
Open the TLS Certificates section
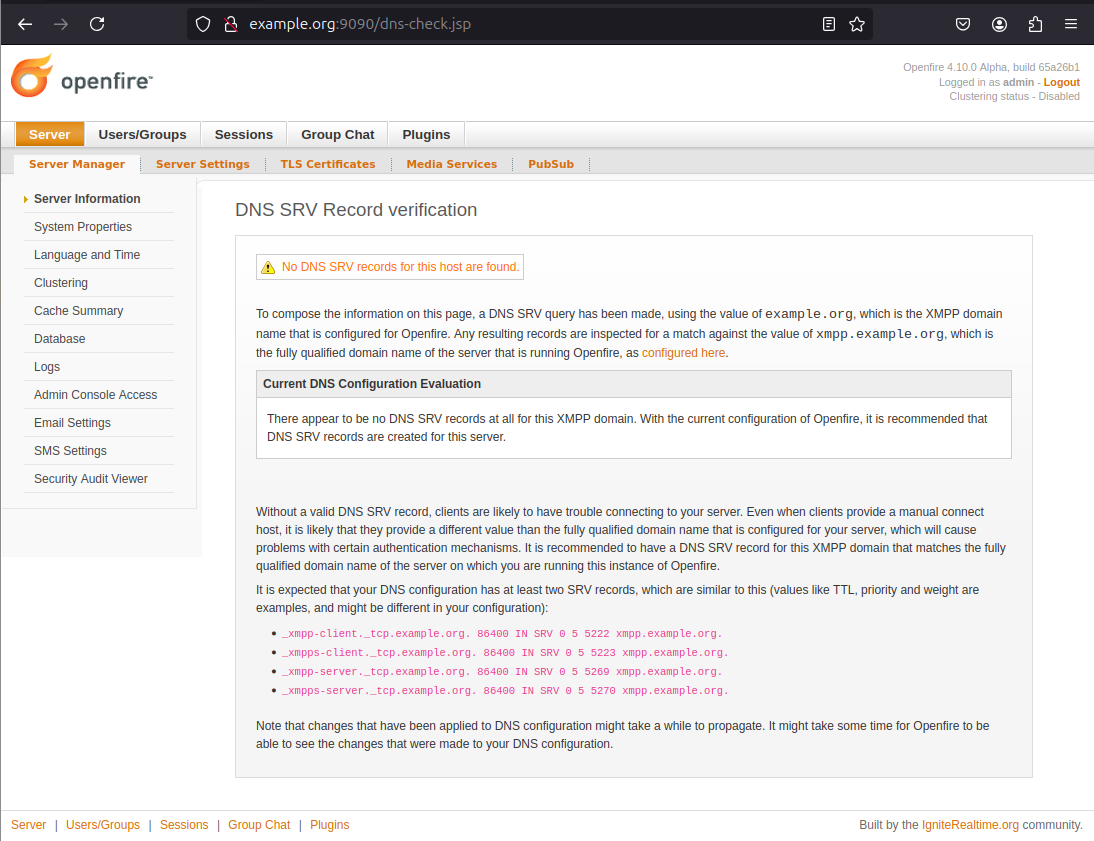[x=328, y=164]
